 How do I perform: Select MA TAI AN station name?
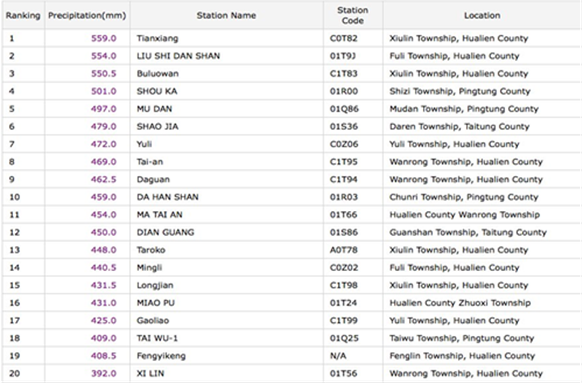[160, 215]
